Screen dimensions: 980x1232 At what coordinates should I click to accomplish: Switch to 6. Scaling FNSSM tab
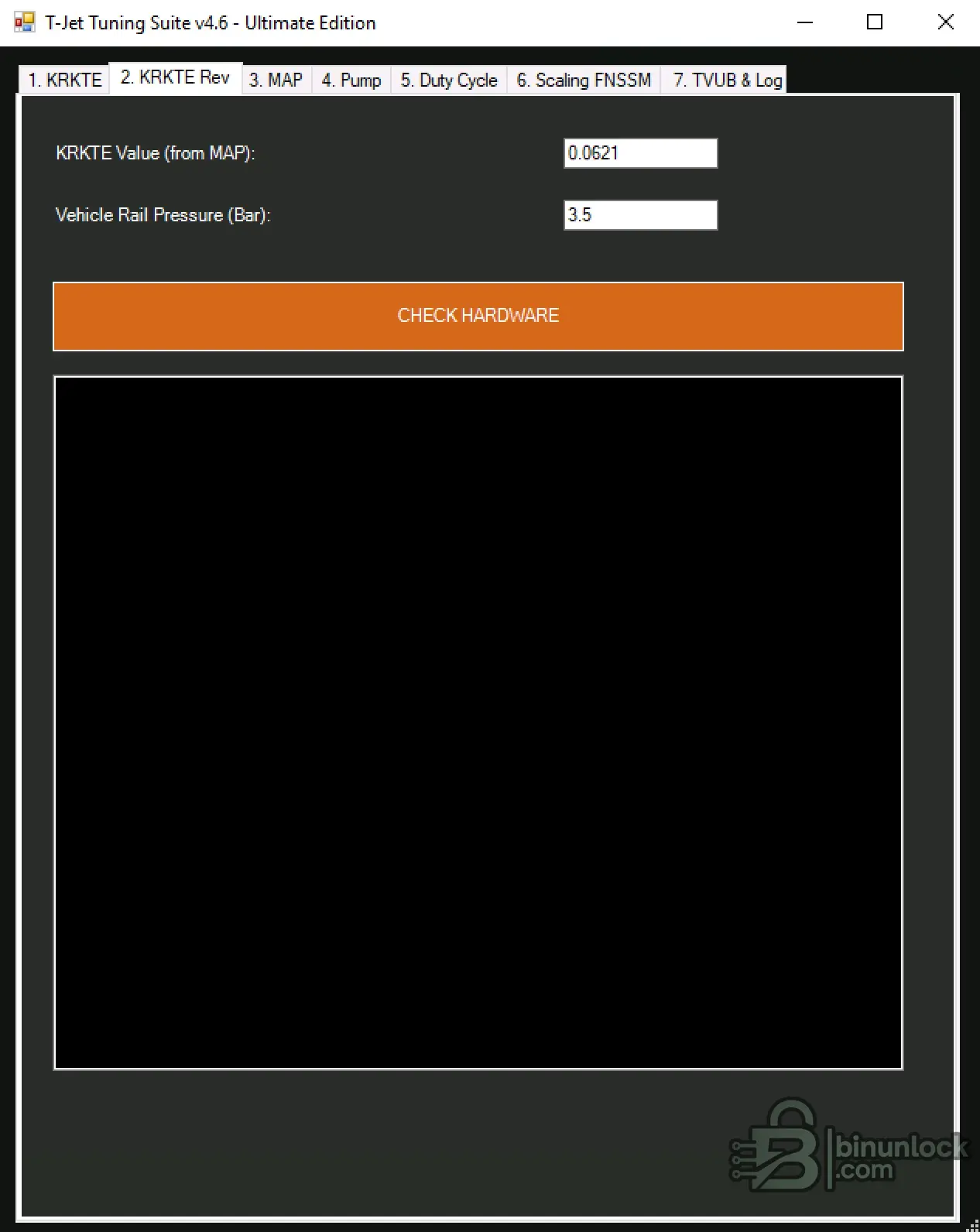(x=584, y=80)
